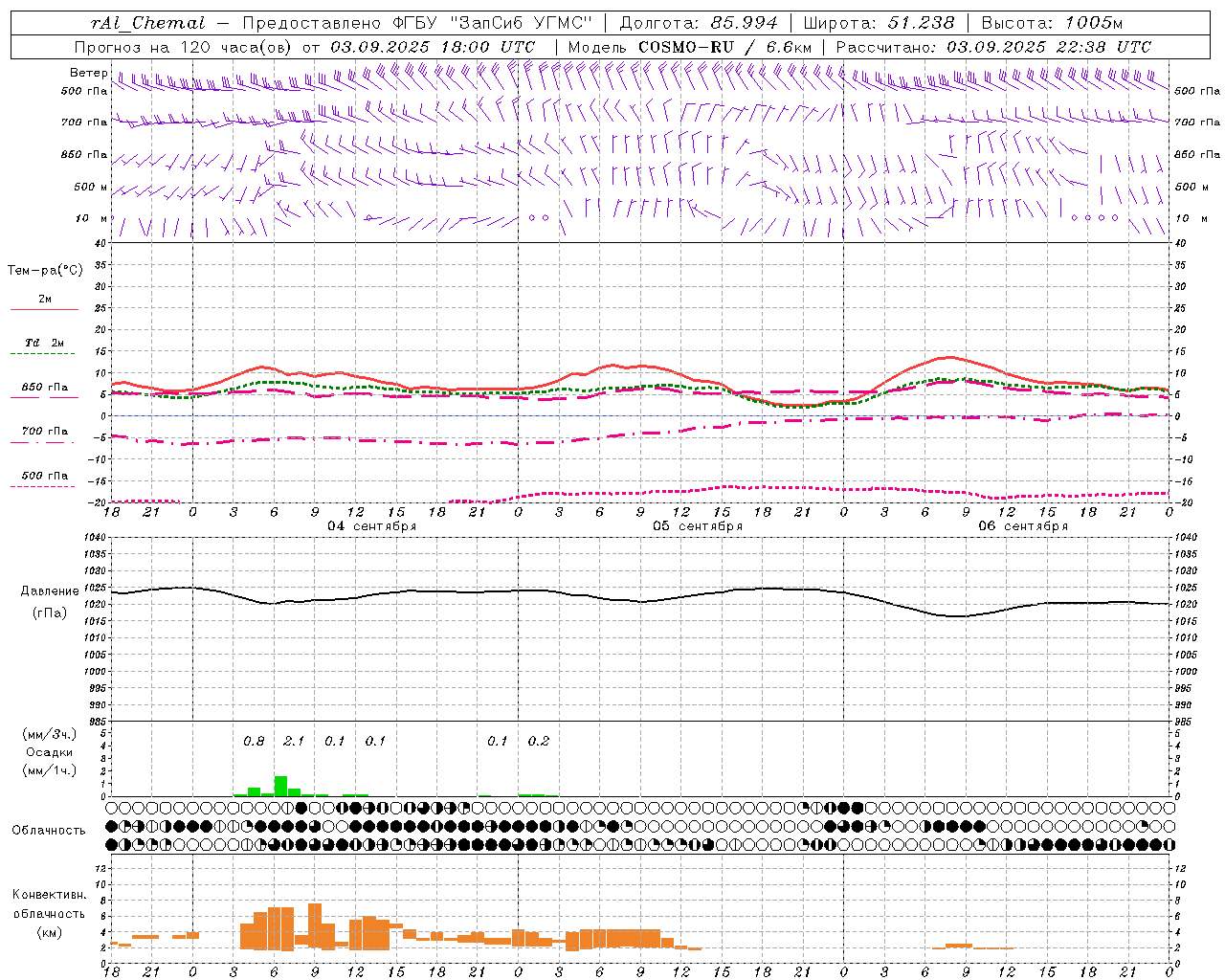Click the 0.2 precipitation total value

click(x=539, y=742)
